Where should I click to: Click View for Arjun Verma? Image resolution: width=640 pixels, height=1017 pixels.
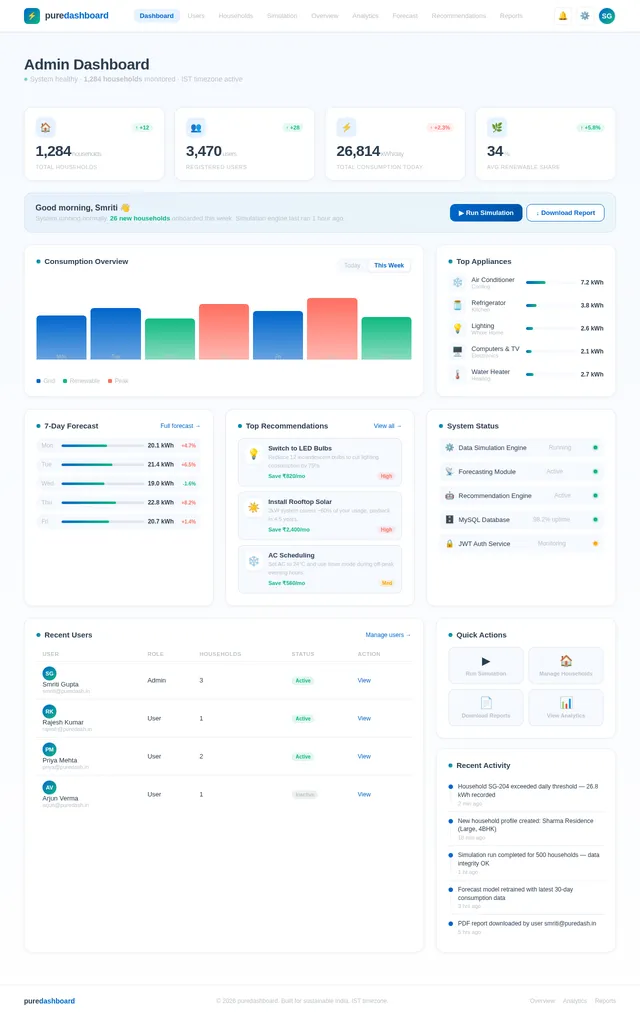(x=364, y=795)
